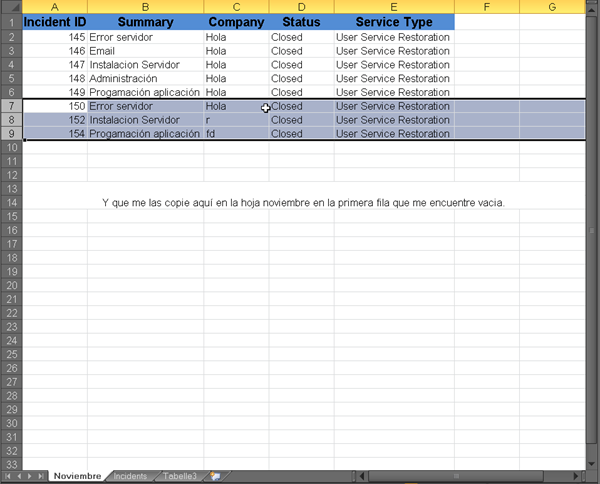Click horizontal scrollbar right arrow
The image size is (600, 484).
click(576, 476)
